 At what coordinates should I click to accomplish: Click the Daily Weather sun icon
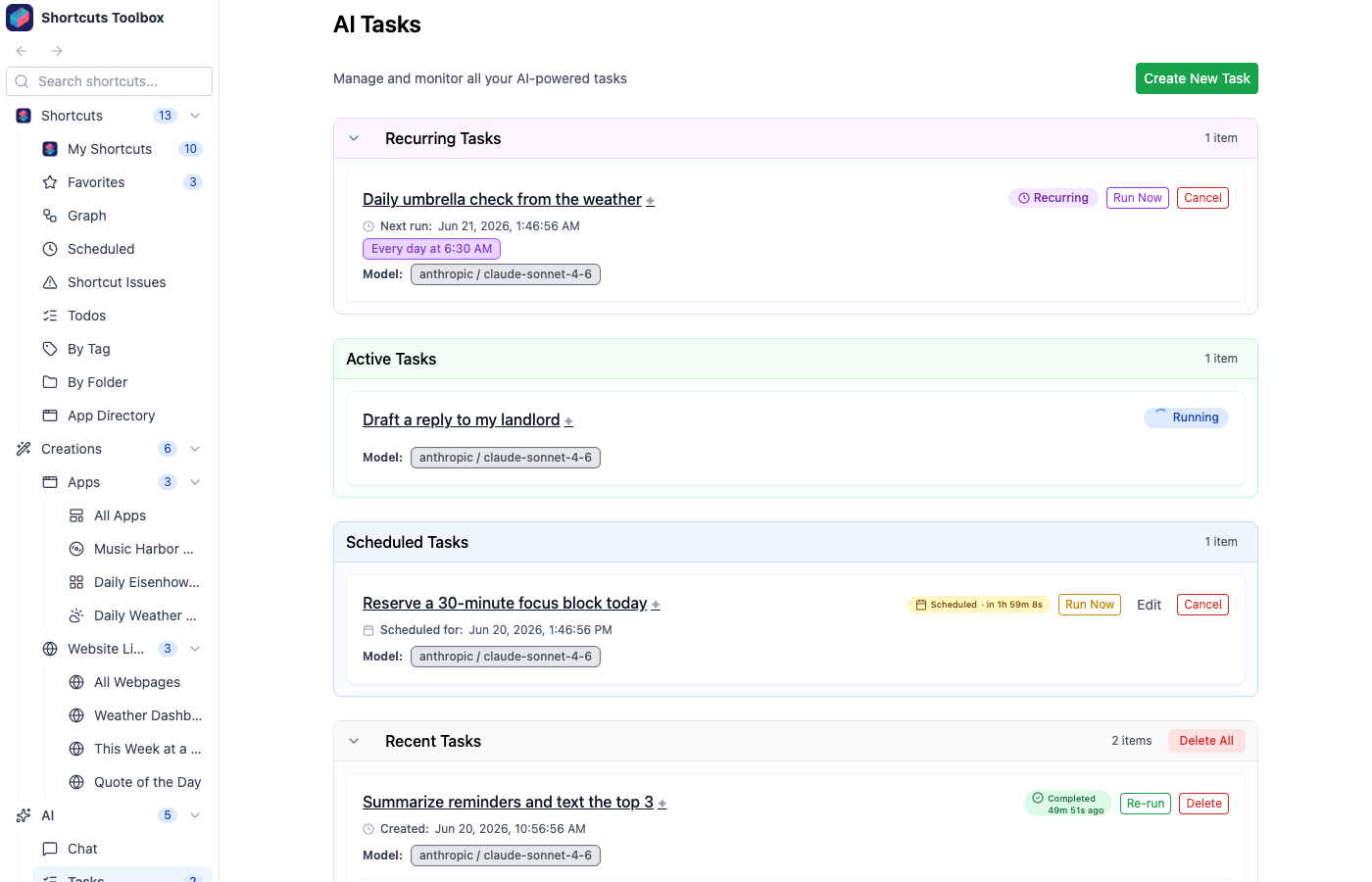click(x=76, y=615)
